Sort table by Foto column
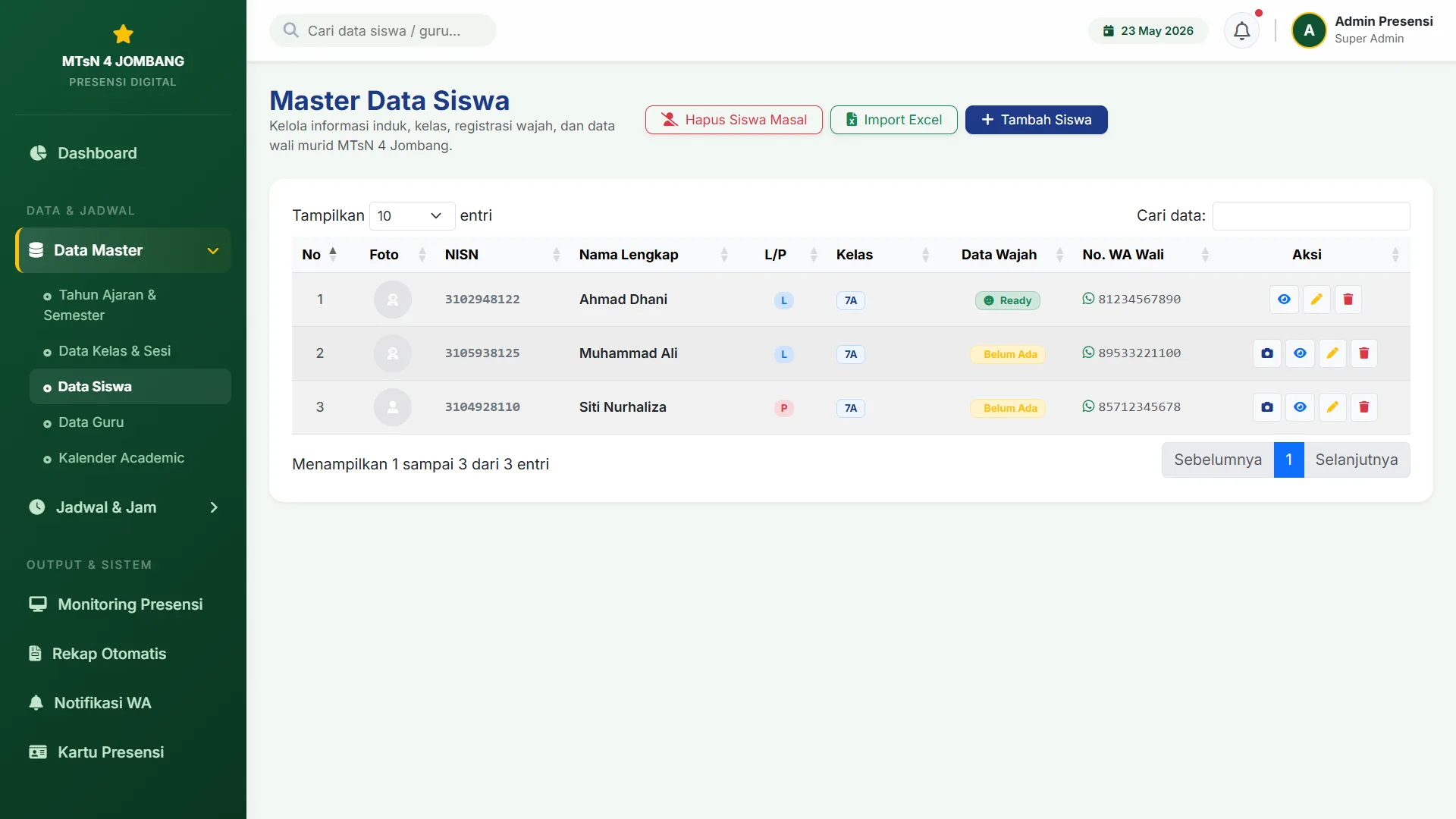This screenshot has height=819, width=1456. [392, 255]
